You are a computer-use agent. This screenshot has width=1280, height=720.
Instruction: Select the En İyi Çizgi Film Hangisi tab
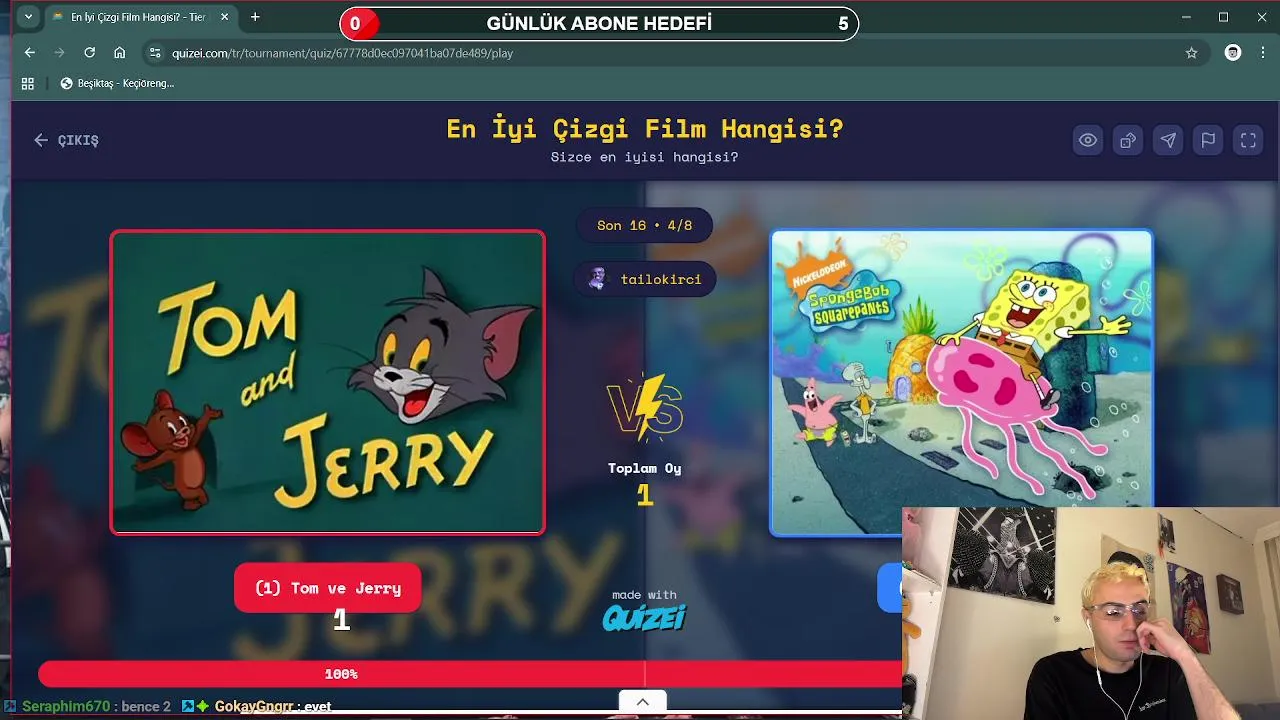(138, 17)
